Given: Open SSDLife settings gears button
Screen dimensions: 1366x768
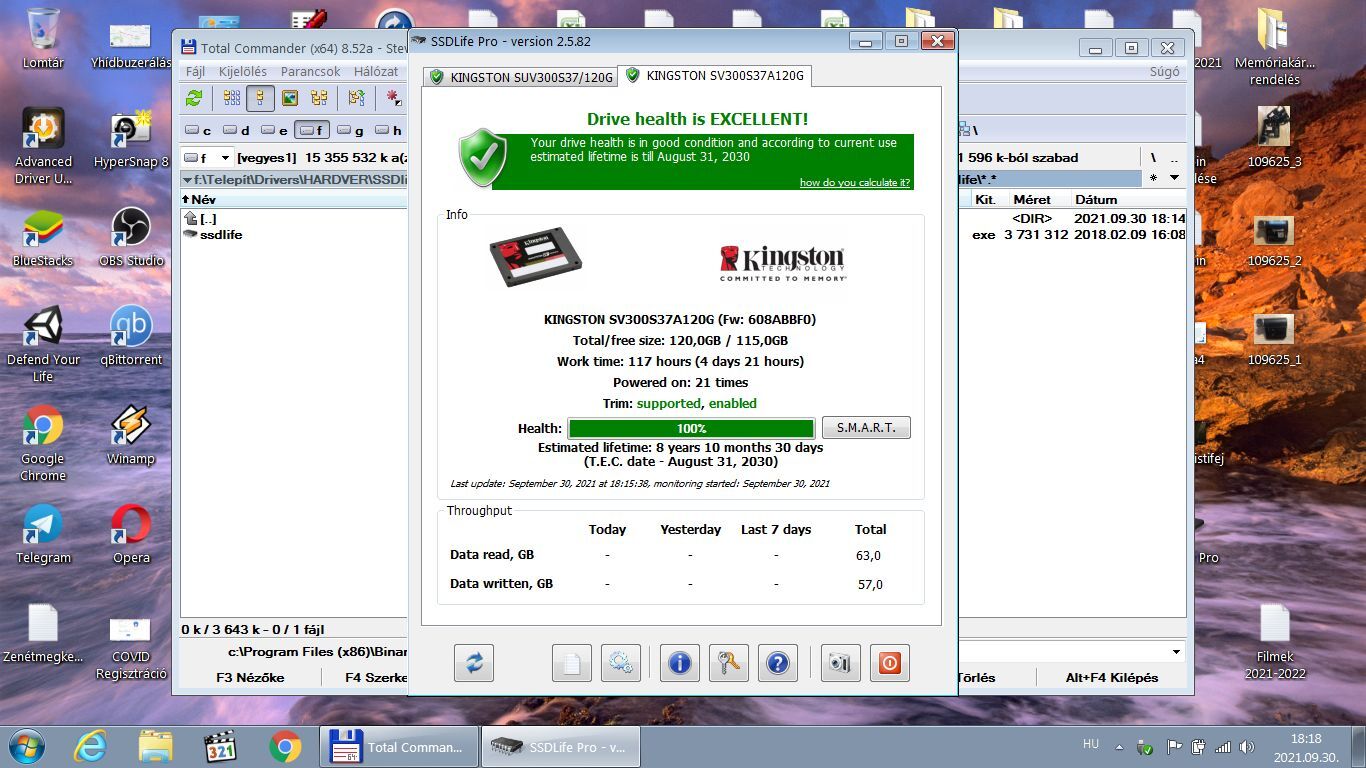Looking at the screenshot, I should (x=621, y=663).
